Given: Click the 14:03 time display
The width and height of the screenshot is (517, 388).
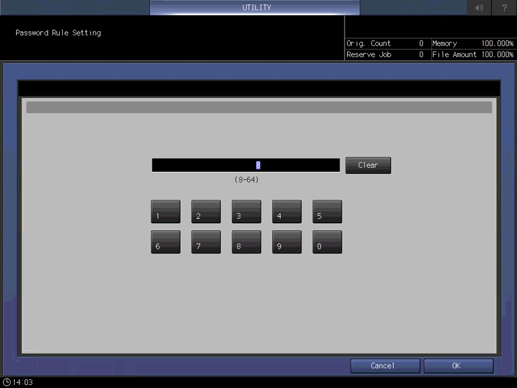Looking at the screenshot, I should click(23, 382).
